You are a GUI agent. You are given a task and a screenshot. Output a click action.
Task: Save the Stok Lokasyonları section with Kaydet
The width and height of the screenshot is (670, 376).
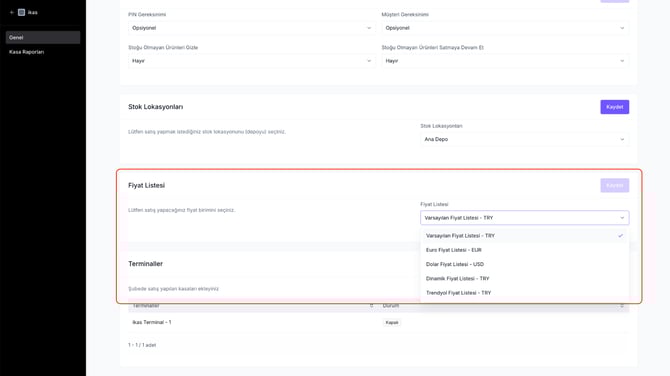614,107
